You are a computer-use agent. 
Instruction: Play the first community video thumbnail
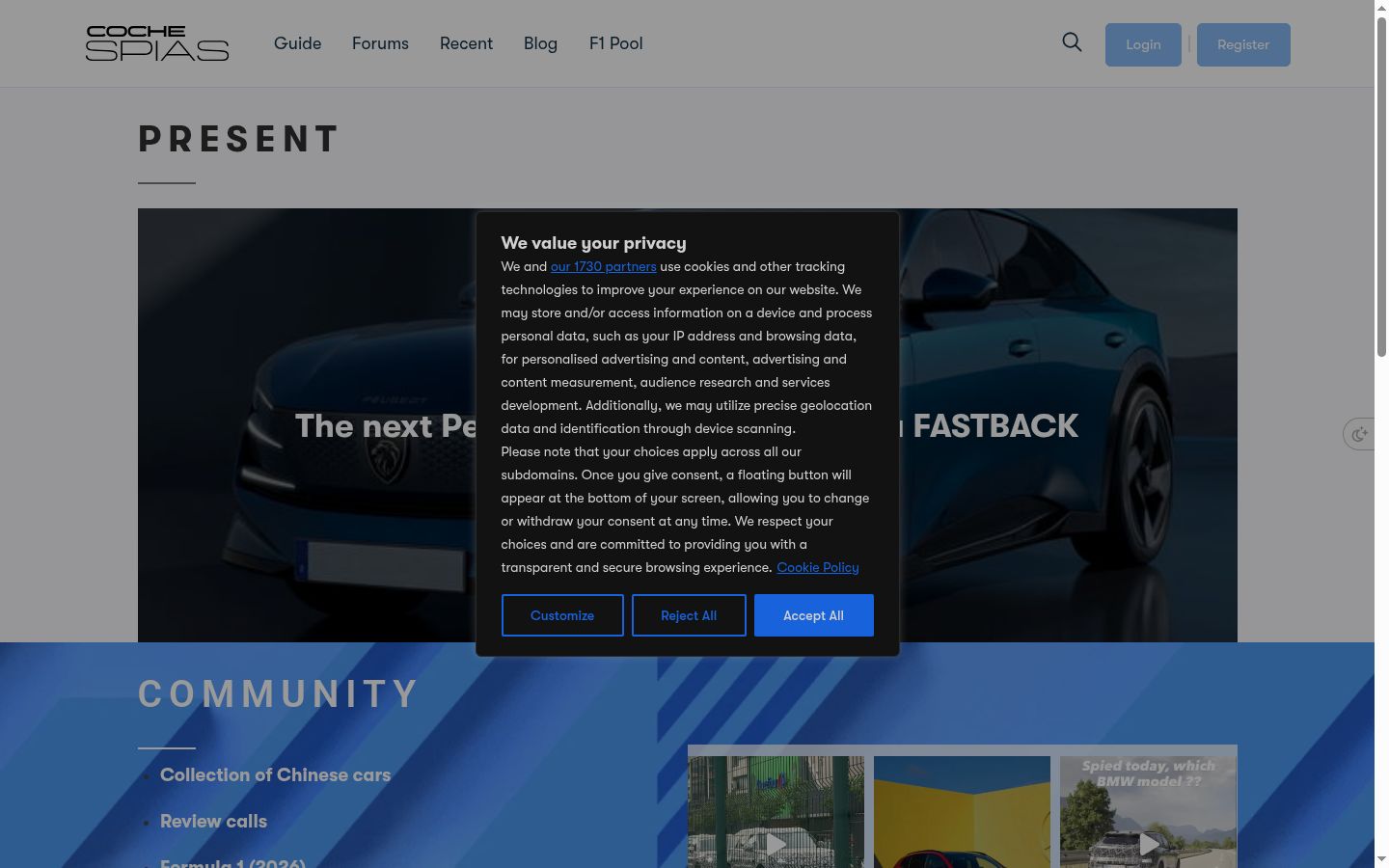pos(776,812)
